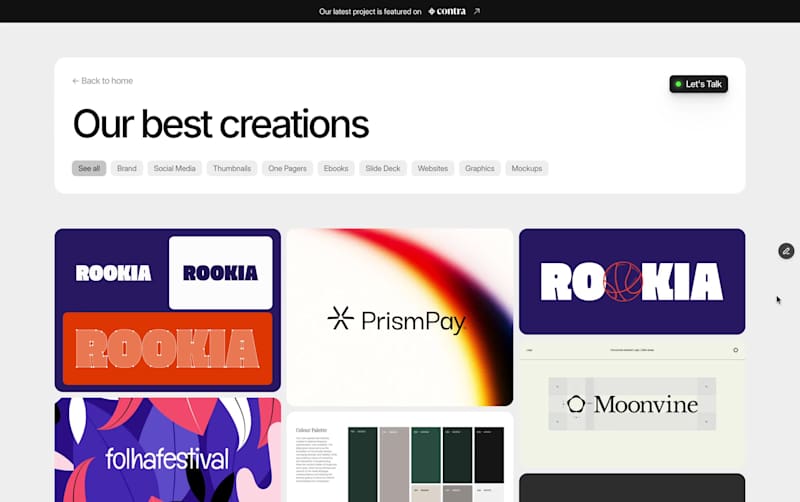800x502 pixels.
Task: Click the Our best creations heading
Action: click(x=220, y=124)
